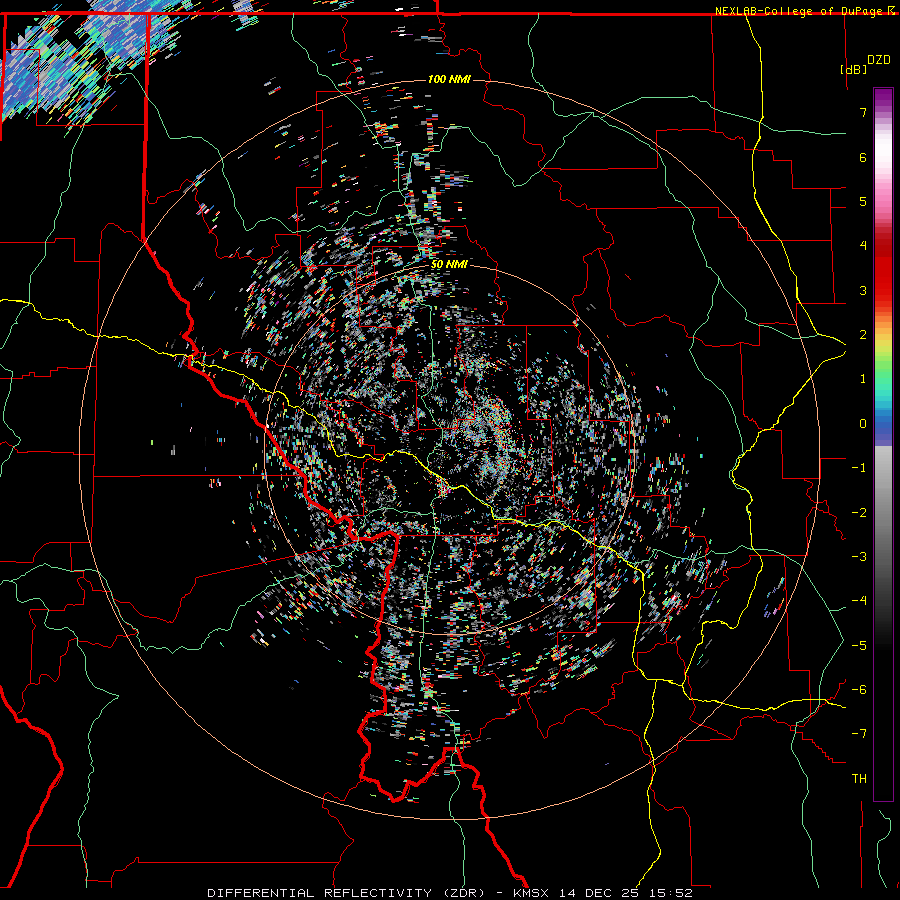This screenshot has width=900, height=900.
Task: Click the 100 NMI range ring label
Action: pos(449,79)
